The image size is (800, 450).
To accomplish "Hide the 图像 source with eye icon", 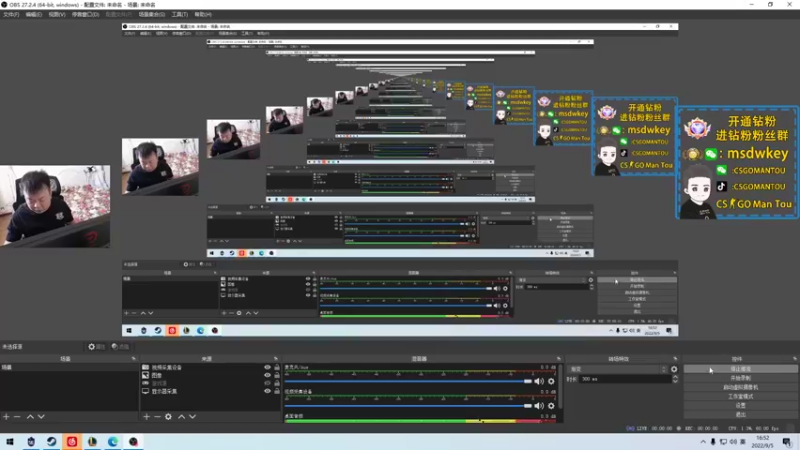I will point(267,375).
